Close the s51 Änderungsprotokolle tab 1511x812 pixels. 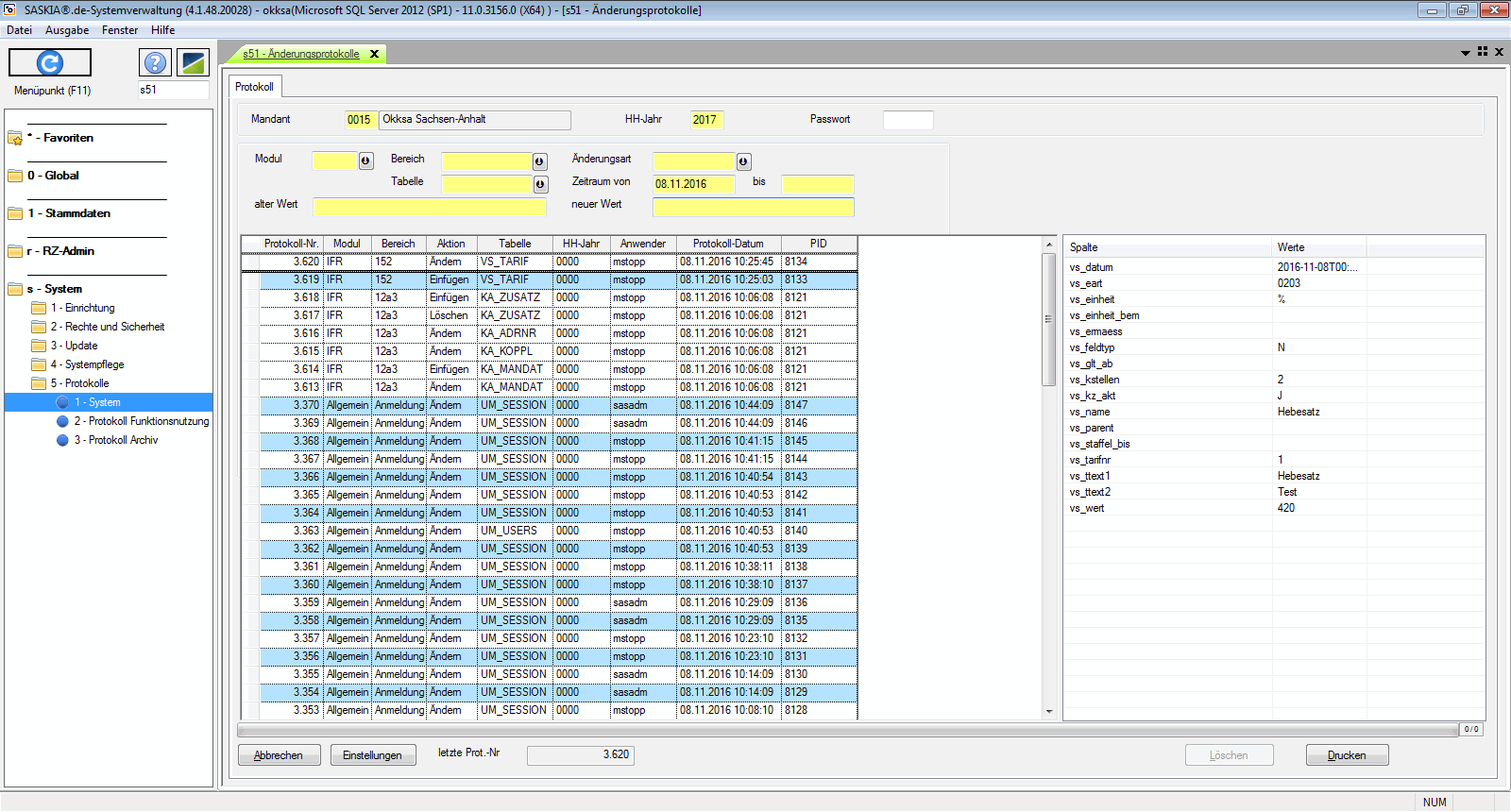374,54
